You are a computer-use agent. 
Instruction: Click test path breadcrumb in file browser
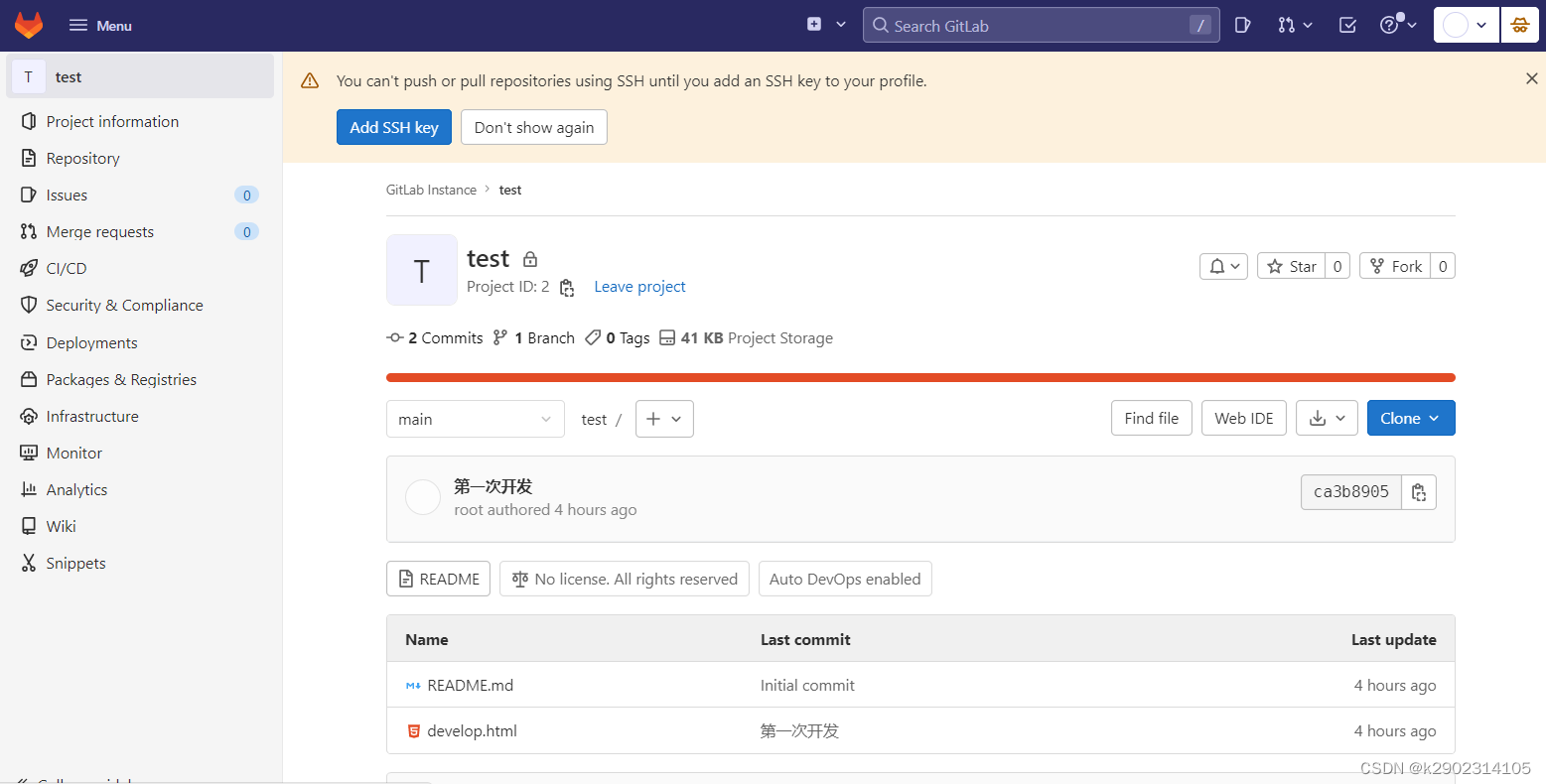pos(594,419)
